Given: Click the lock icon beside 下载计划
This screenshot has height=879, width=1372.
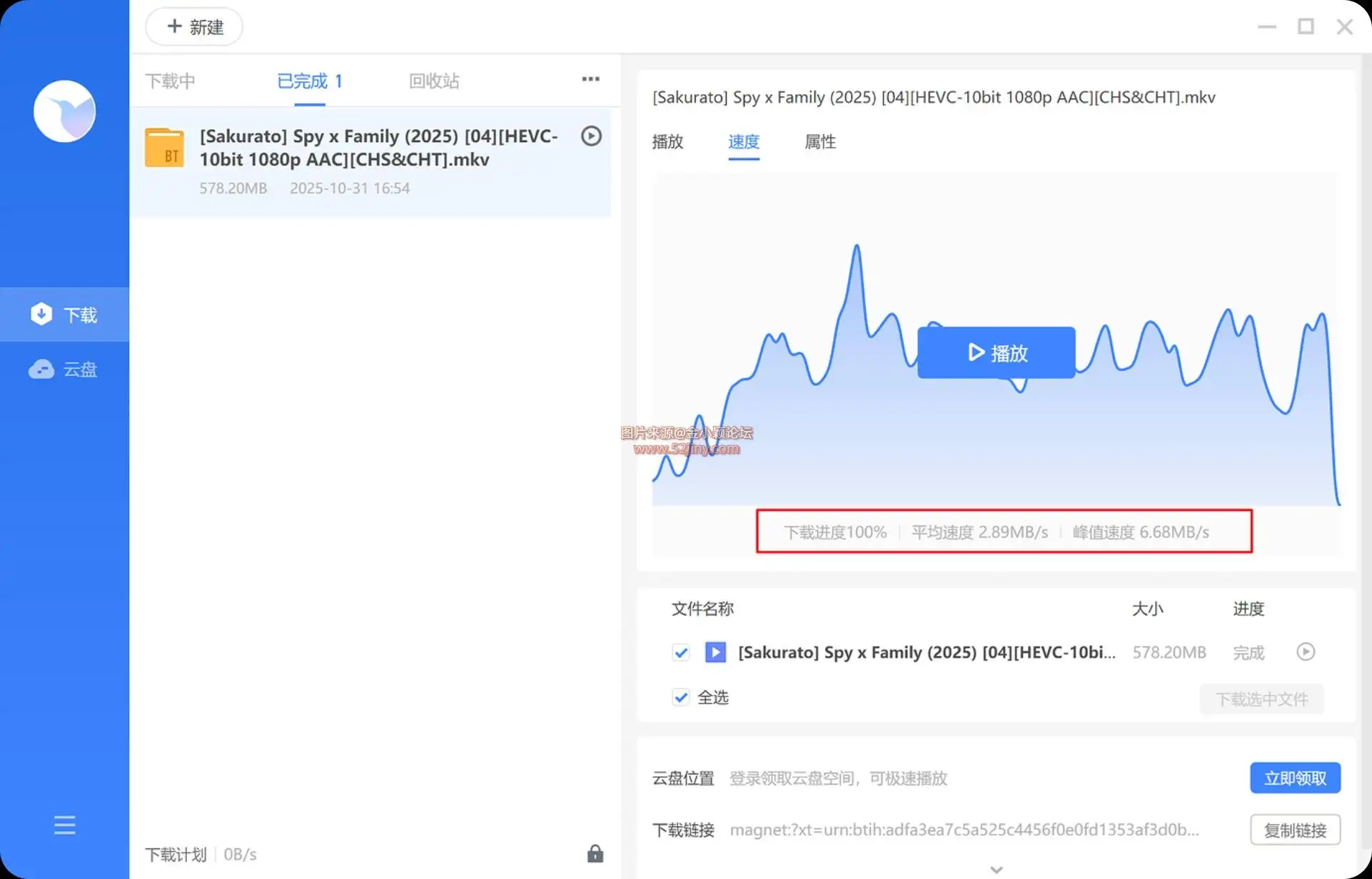Looking at the screenshot, I should (x=595, y=853).
